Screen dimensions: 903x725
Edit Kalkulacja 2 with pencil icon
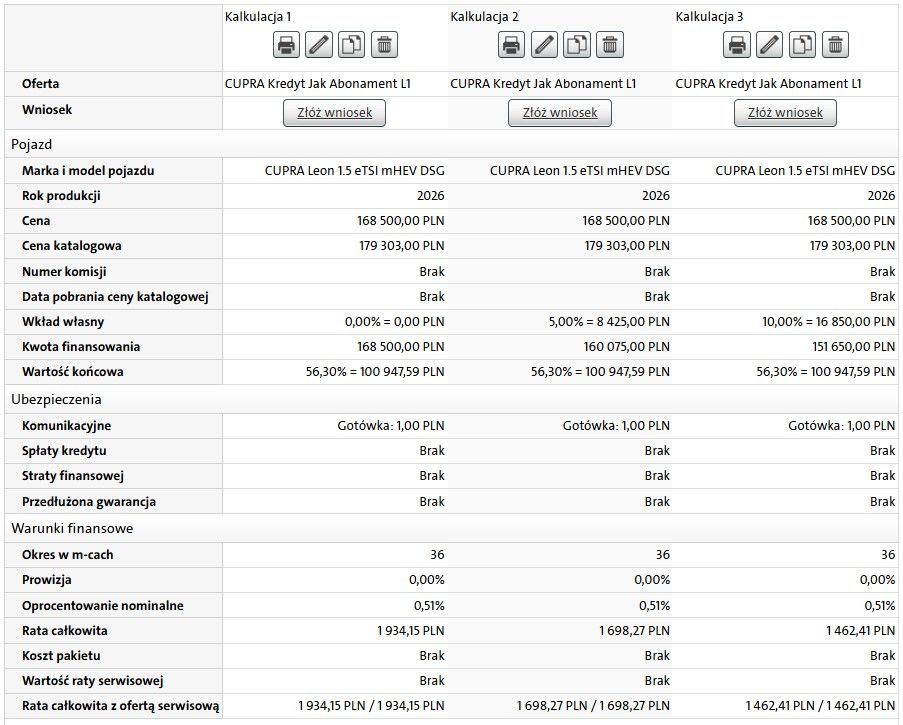pyautogui.click(x=544, y=44)
